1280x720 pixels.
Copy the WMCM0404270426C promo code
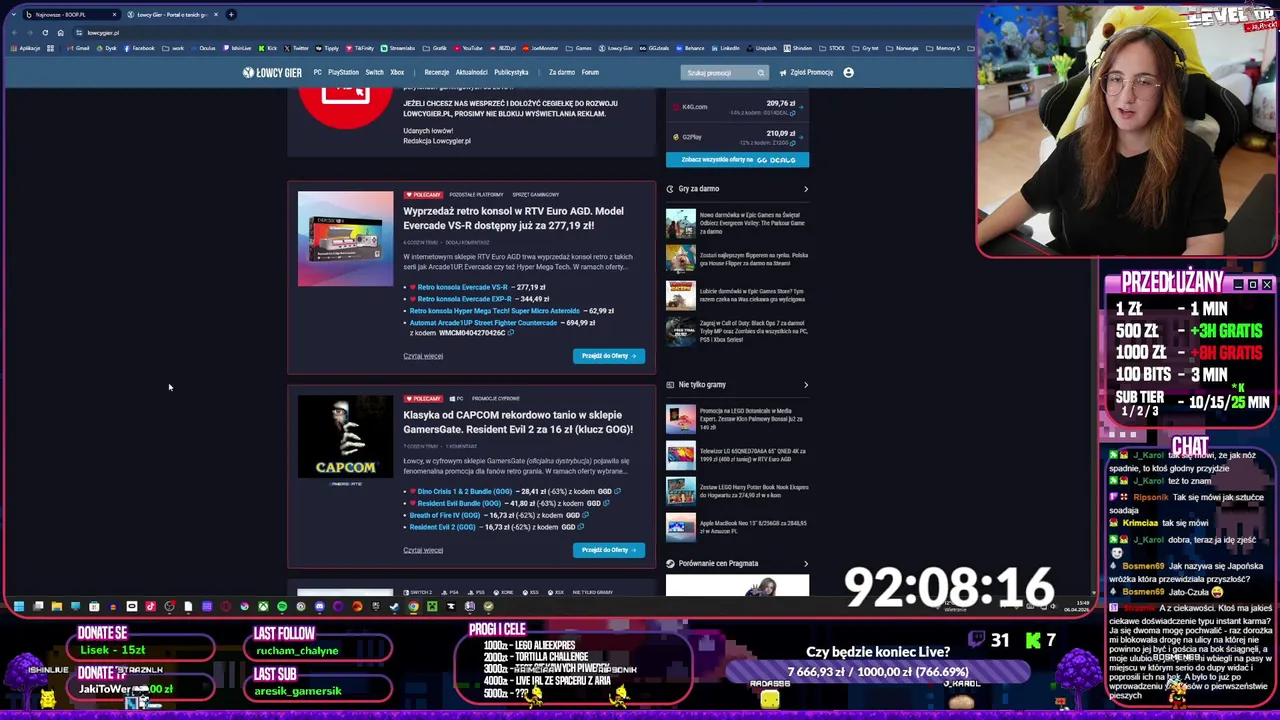pyautogui.click(x=510, y=333)
